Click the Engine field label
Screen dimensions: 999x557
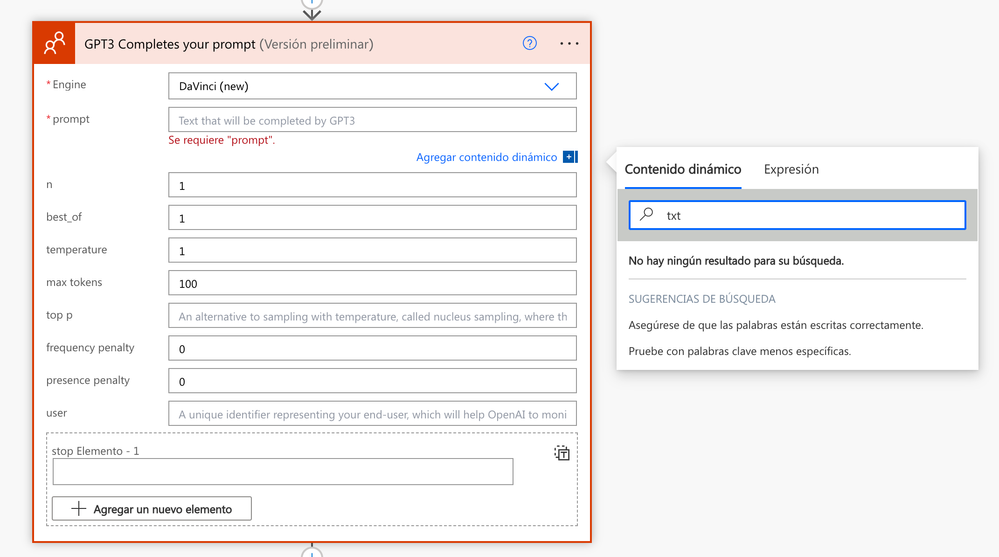[69, 85]
